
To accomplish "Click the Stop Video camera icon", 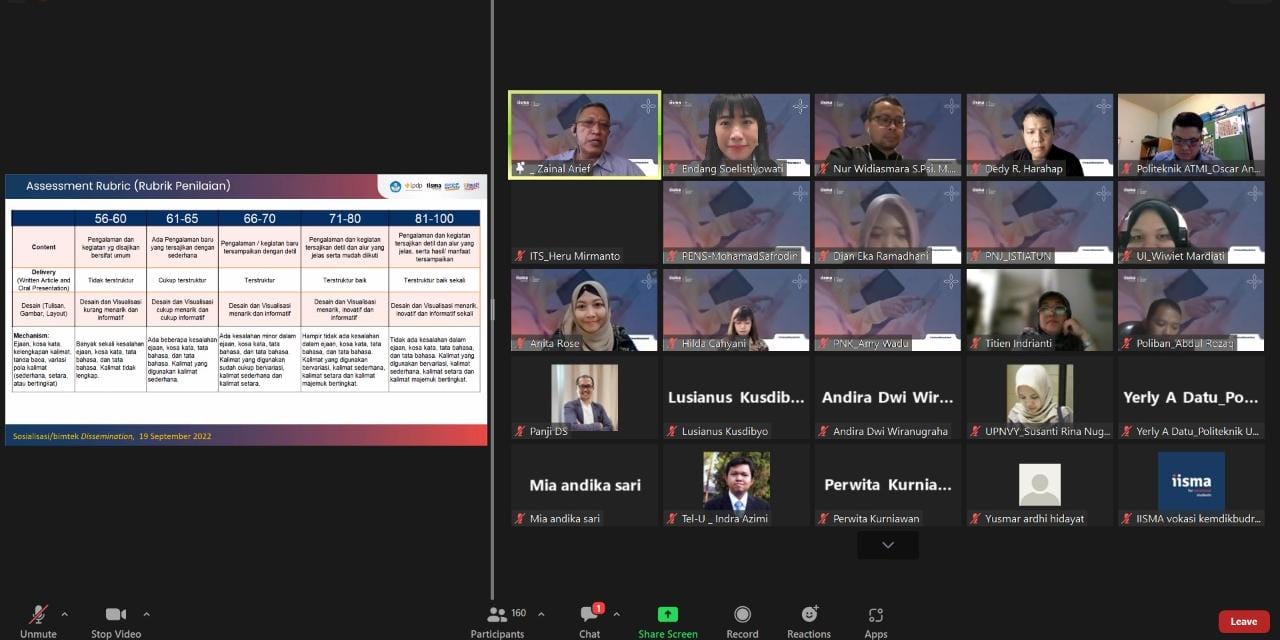I will (x=116, y=614).
